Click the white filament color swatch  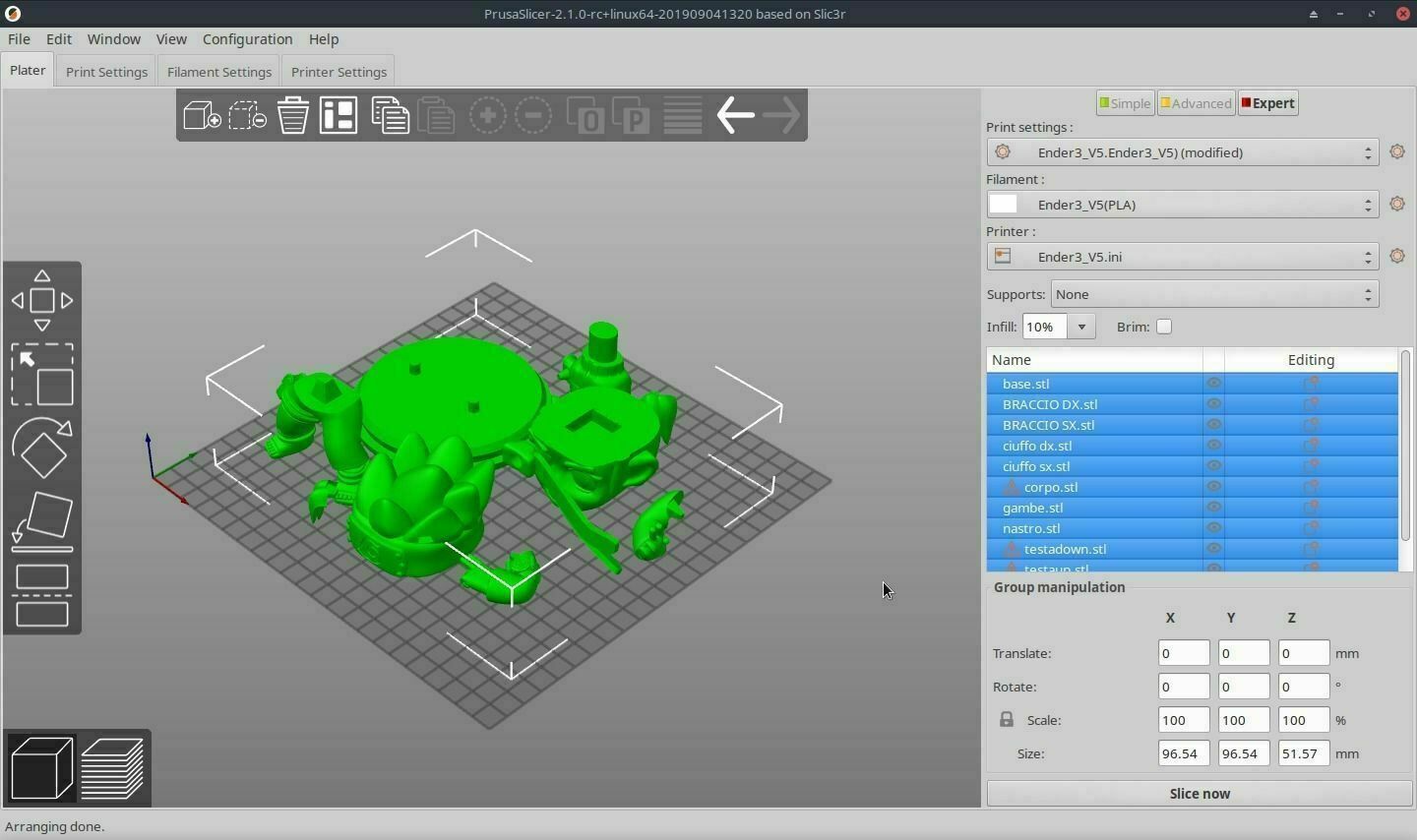coord(1003,205)
